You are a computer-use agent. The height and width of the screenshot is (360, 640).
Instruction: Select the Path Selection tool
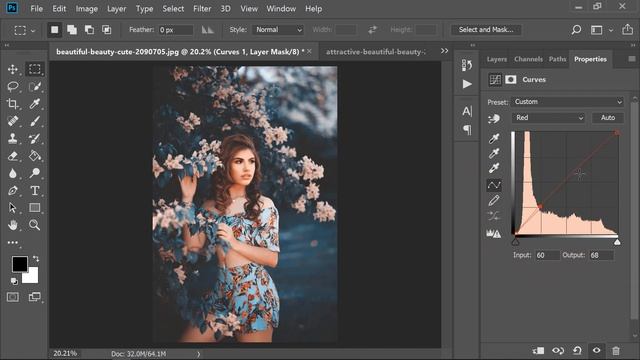tap(13, 208)
